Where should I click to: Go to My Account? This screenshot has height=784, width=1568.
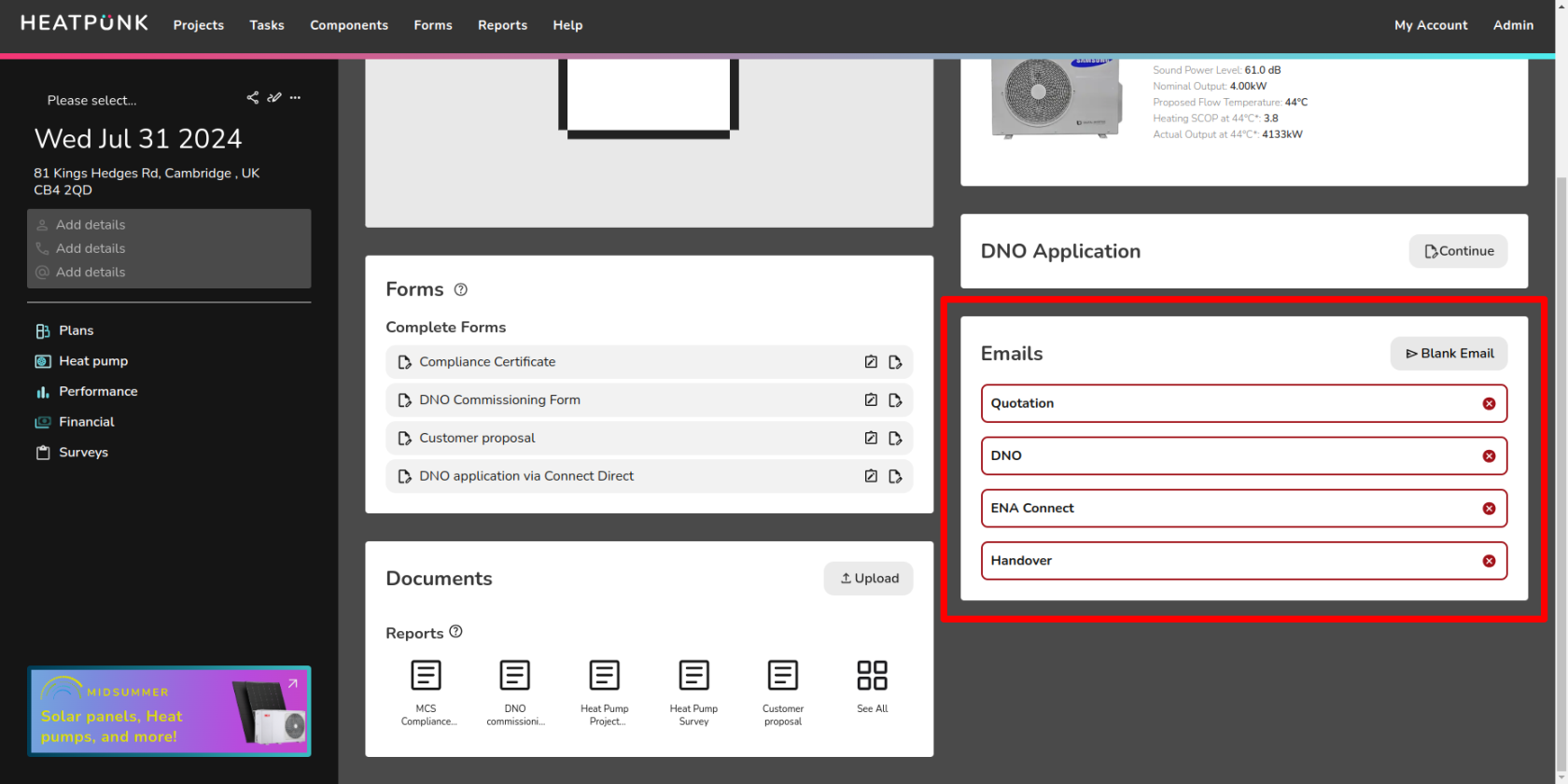pyautogui.click(x=1431, y=25)
